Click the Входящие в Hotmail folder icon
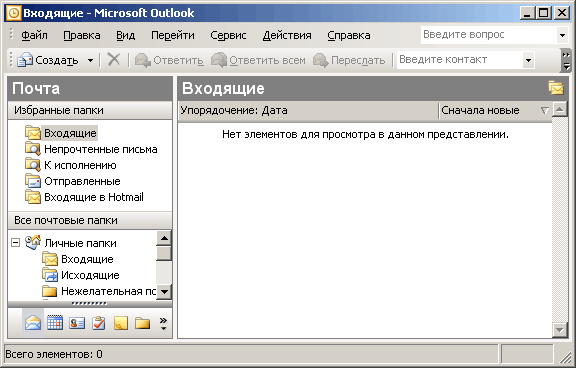The image size is (576, 368). click(33, 197)
